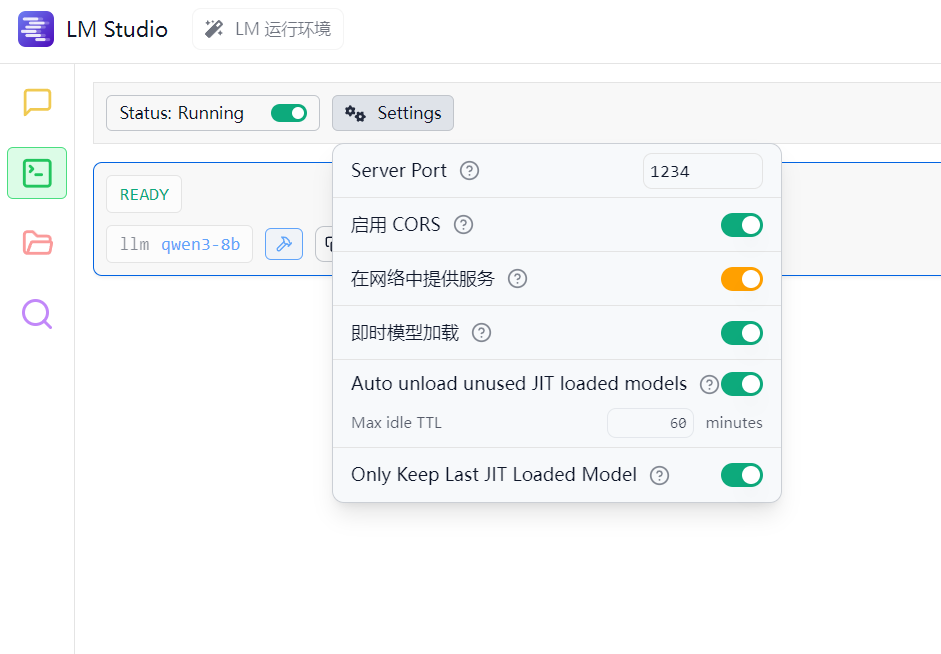
Task: Toggle the server Status Running switch
Action: pyautogui.click(x=289, y=113)
